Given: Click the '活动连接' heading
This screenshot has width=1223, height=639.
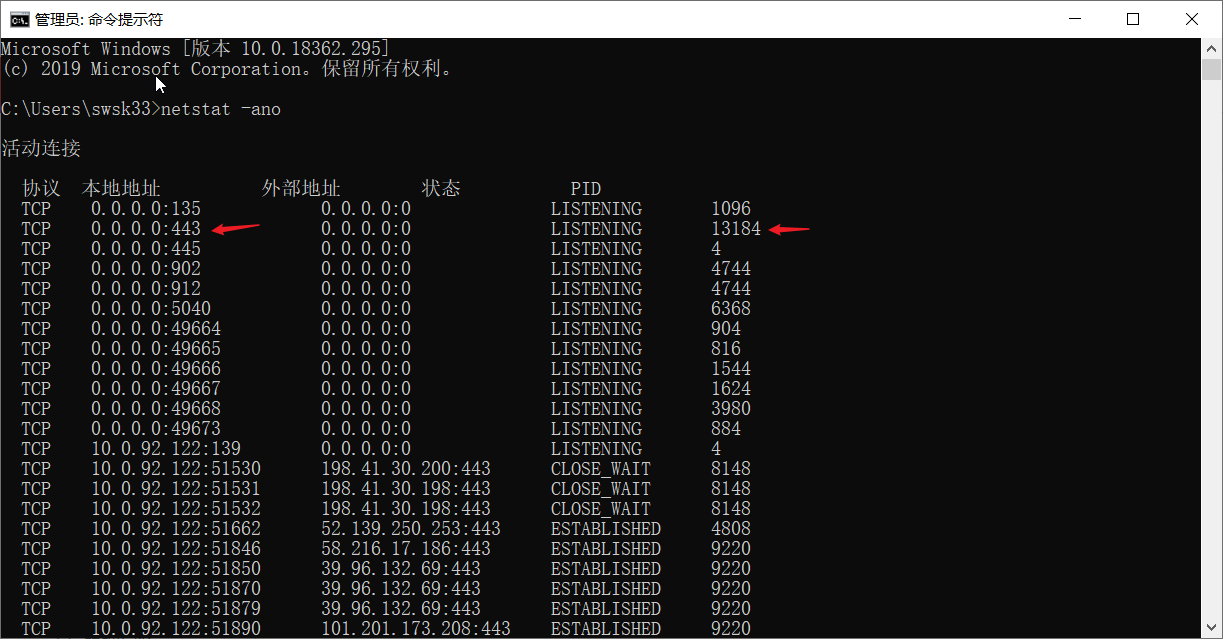Looking at the screenshot, I should point(41,149).
